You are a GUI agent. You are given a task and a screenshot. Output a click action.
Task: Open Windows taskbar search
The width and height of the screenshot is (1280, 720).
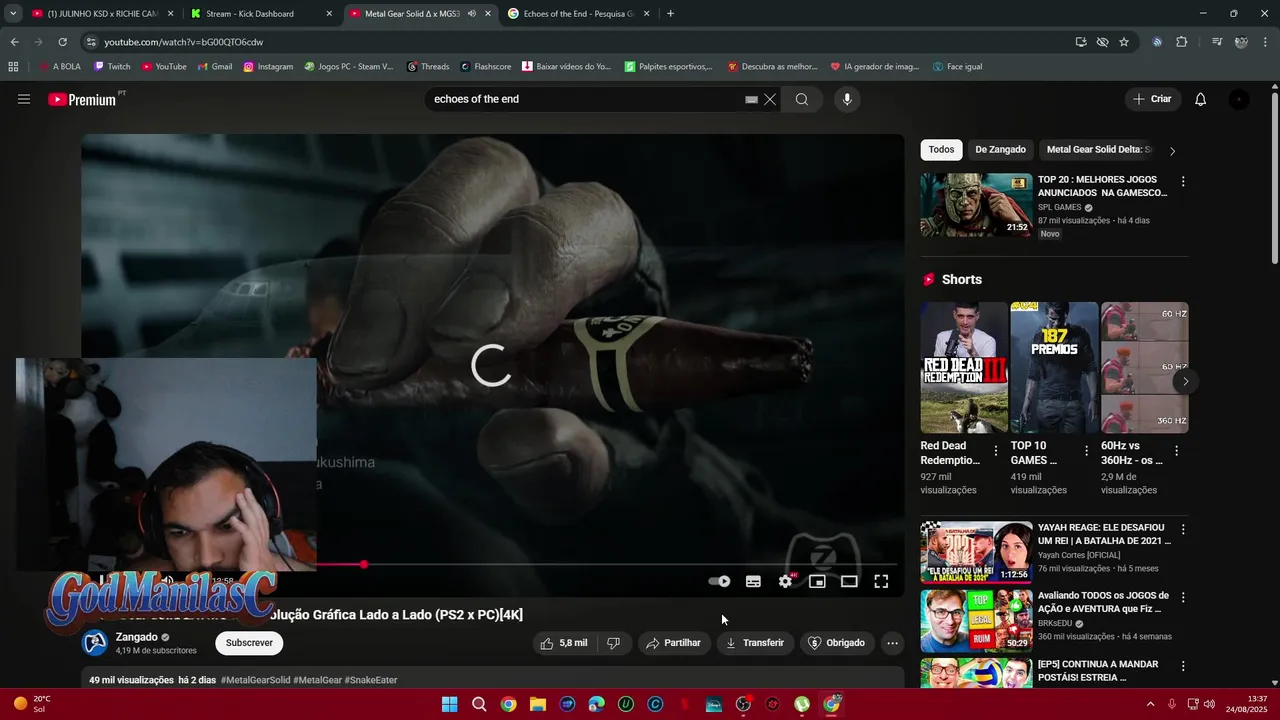[x=479, y=704]
